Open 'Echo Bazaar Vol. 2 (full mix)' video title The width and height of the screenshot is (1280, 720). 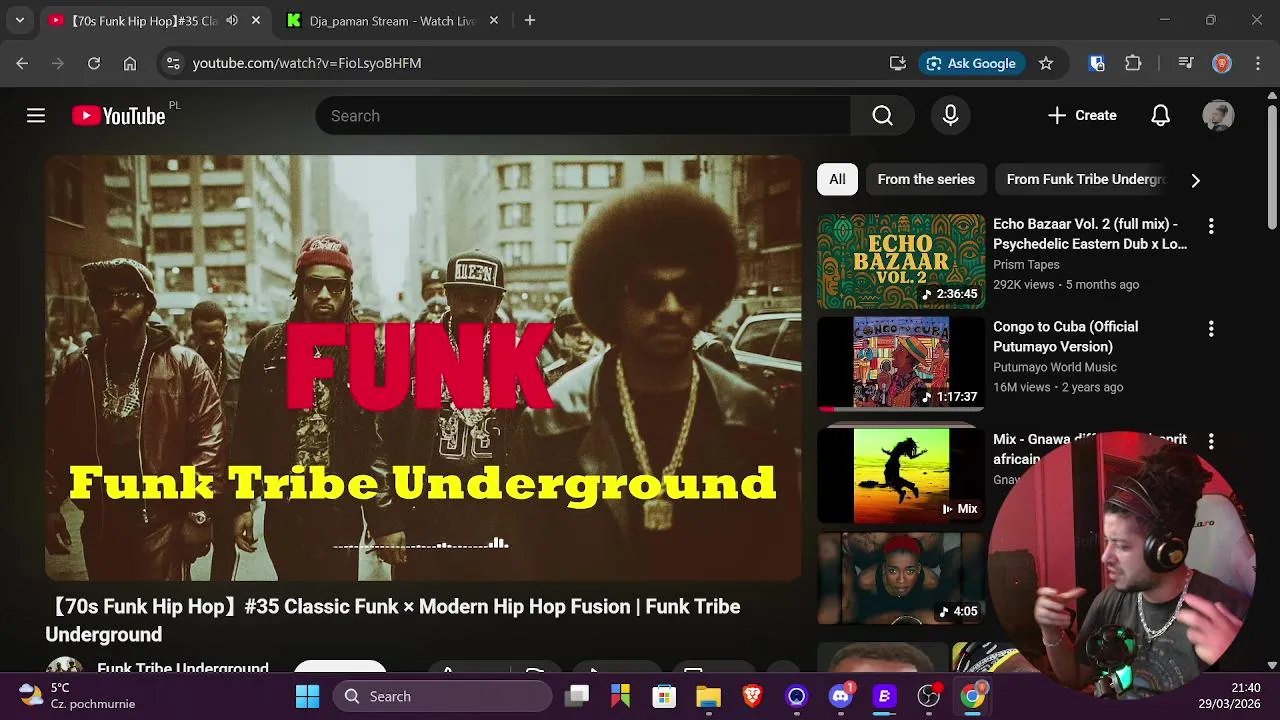[x=1090, y=234]
